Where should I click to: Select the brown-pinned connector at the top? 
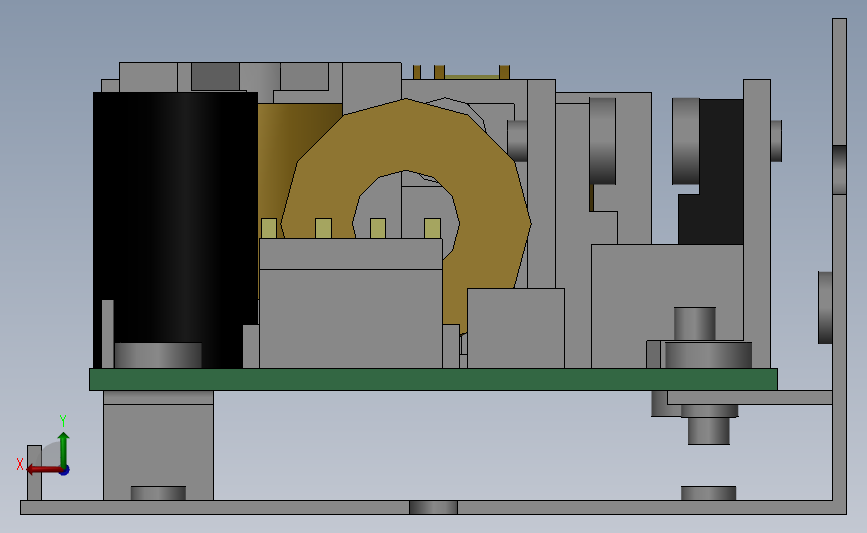point(462,72)
